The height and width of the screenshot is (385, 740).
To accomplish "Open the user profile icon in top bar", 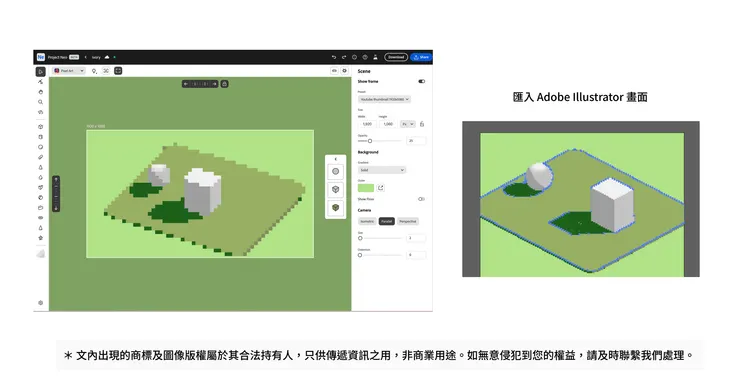I will point(376,57).
